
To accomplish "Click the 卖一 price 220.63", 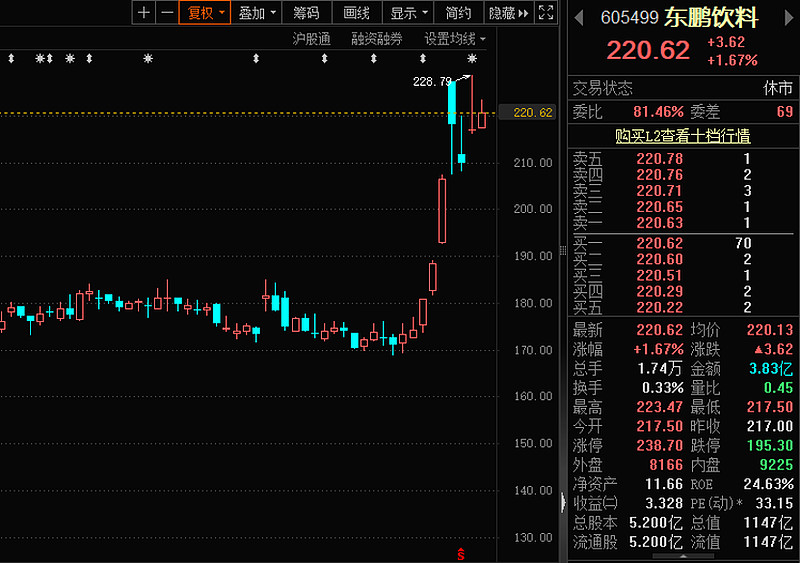I will (659, 223).
